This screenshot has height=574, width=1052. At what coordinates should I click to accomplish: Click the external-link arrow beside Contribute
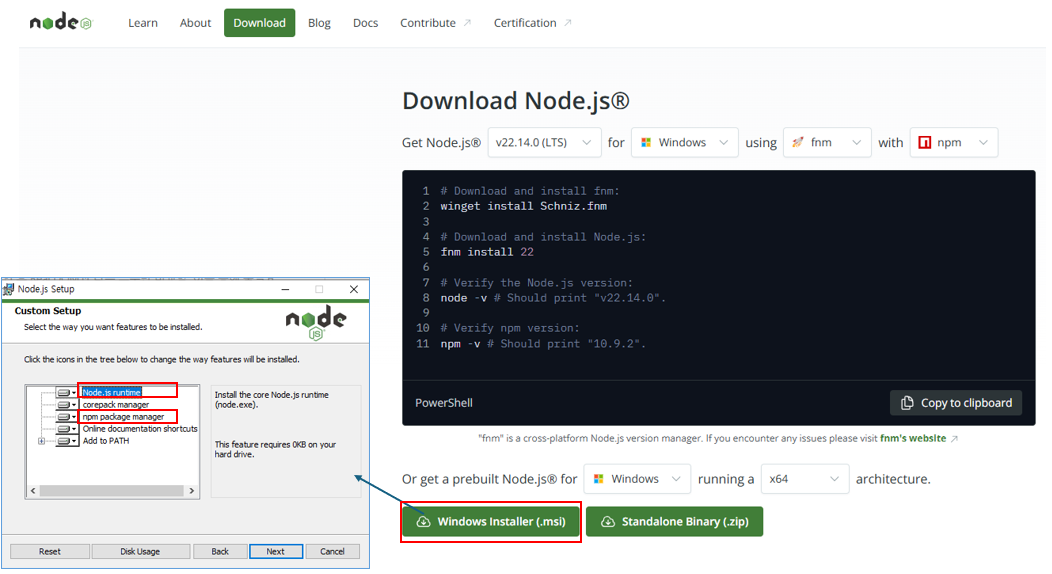[468, 23]
